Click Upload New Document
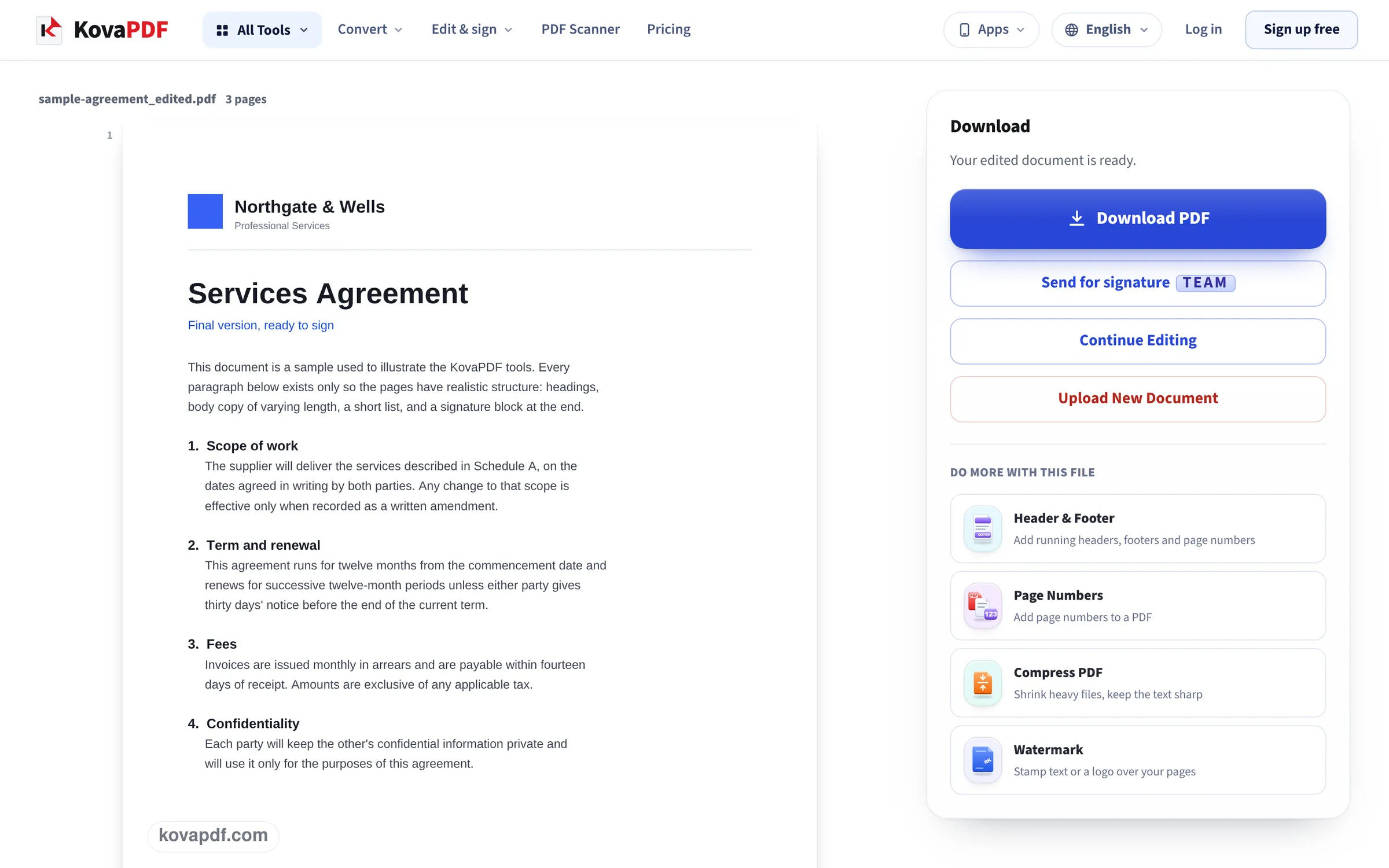Image resolution: width=1389 pixels, height=868 pixels. click(x=1138, y=399)
